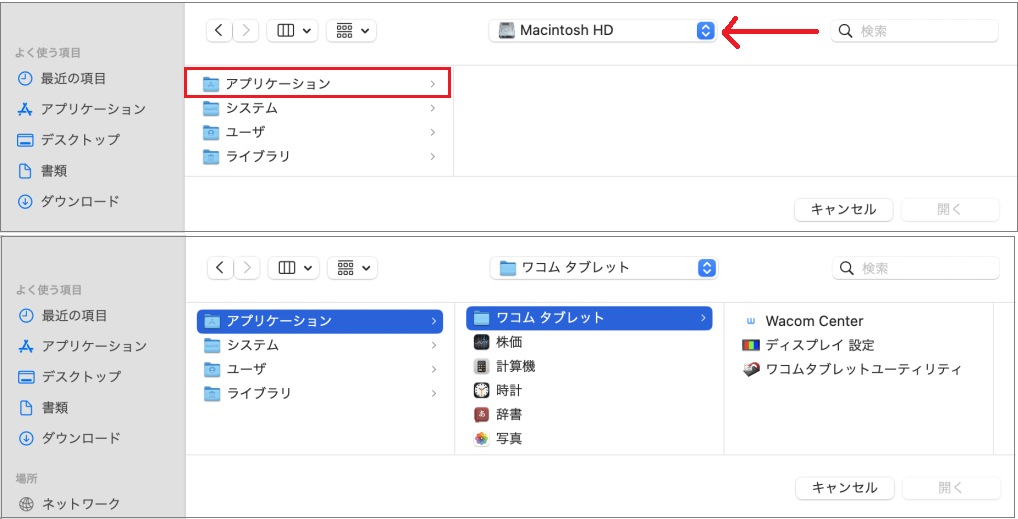This screenshot has height=519, width=1018.
Task: Open ライブラリ folder in ワコム タブレット dialog
Action: coord(319,394)
